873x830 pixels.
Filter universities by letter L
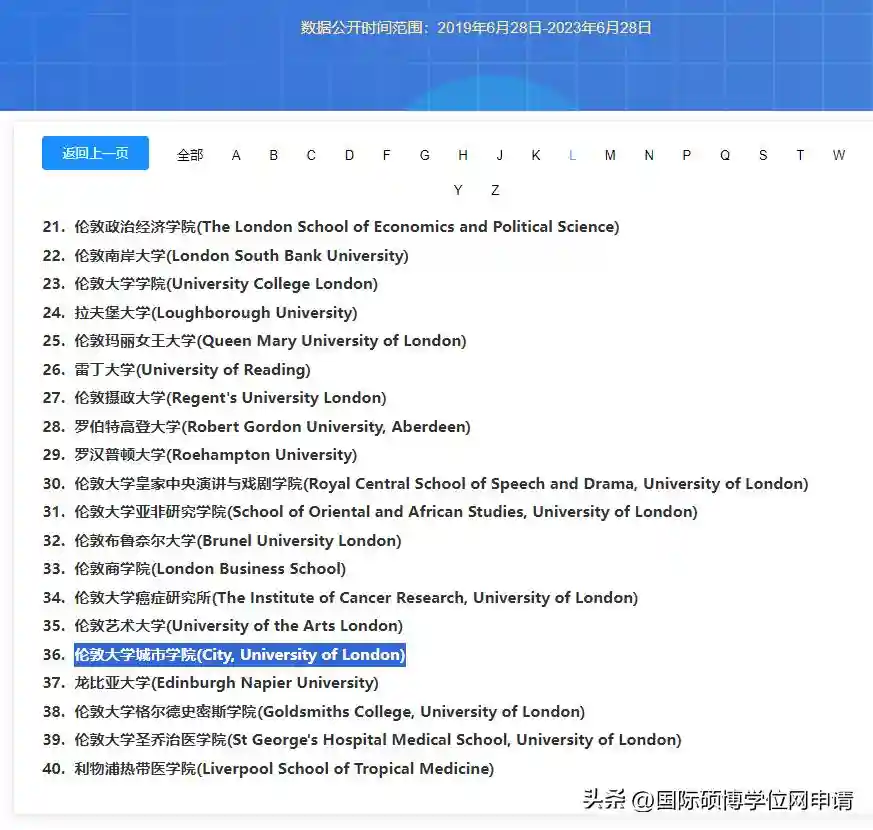point(572,155)
